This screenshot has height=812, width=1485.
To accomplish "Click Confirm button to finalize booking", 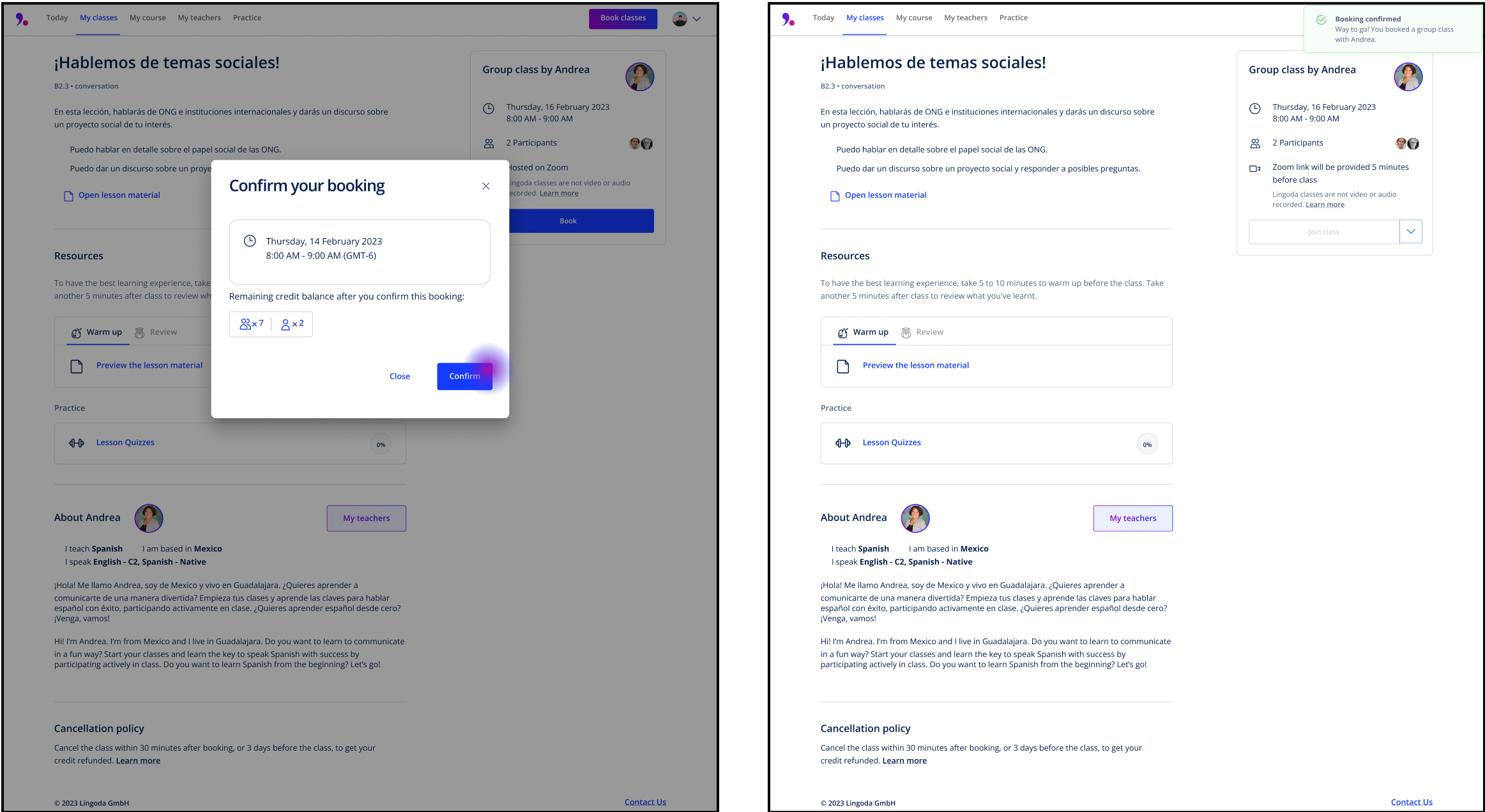I will (x=464, y=376).
